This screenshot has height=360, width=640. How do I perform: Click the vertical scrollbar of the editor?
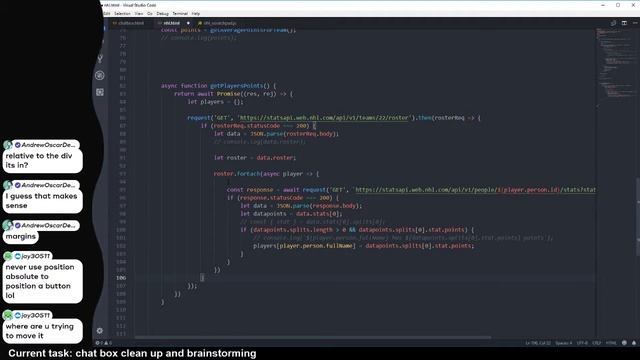[x=638, y=216]
